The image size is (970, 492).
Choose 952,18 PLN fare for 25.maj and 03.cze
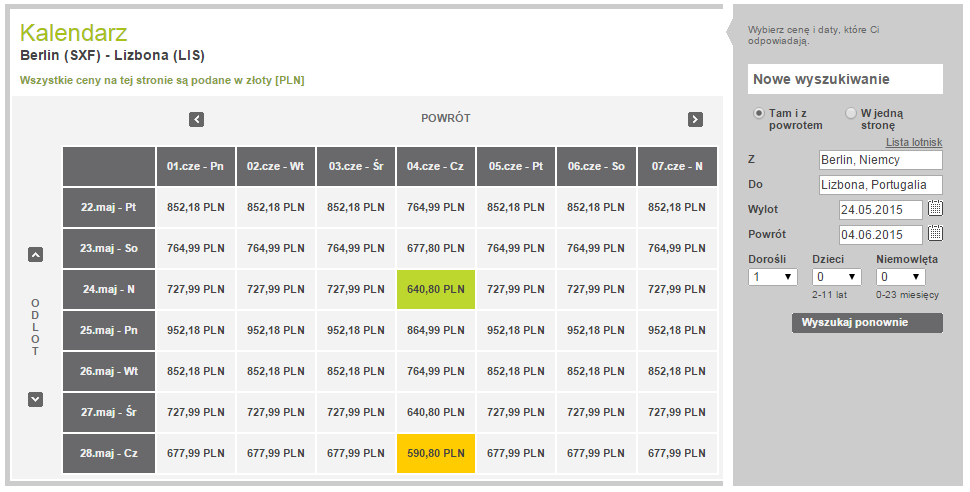click(356, 330)
